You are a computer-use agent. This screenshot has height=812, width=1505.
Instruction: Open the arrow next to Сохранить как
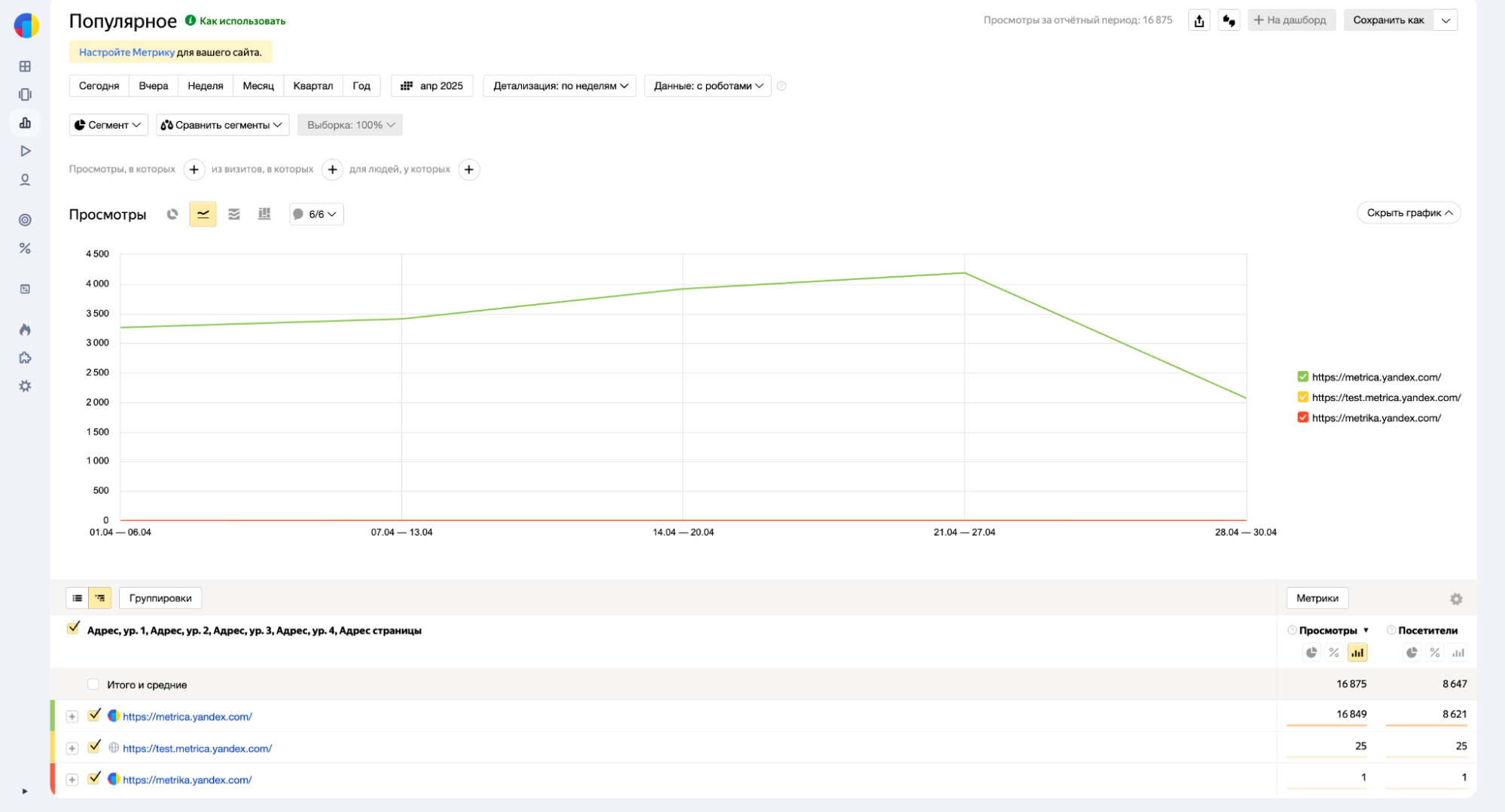point(1446,20)
